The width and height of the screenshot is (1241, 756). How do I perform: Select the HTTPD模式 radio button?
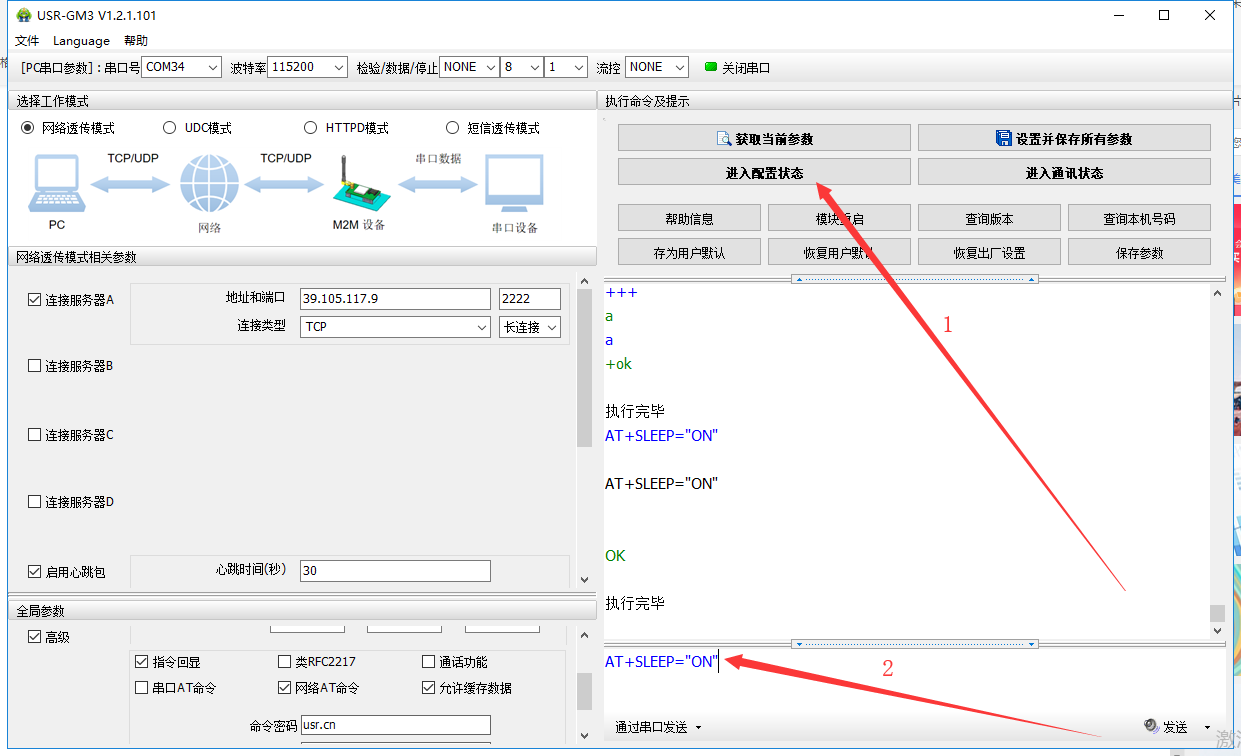311,128
